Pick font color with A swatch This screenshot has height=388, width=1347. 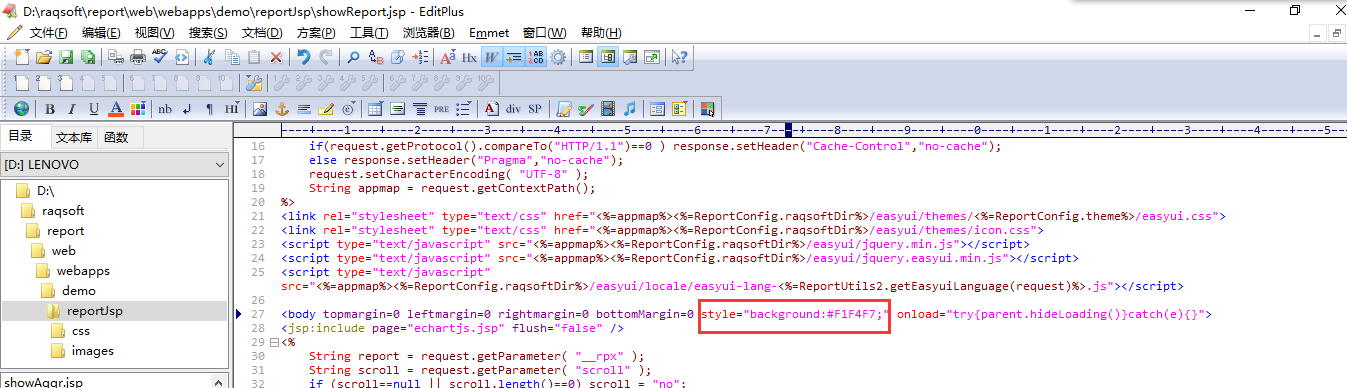pos(115,109)
